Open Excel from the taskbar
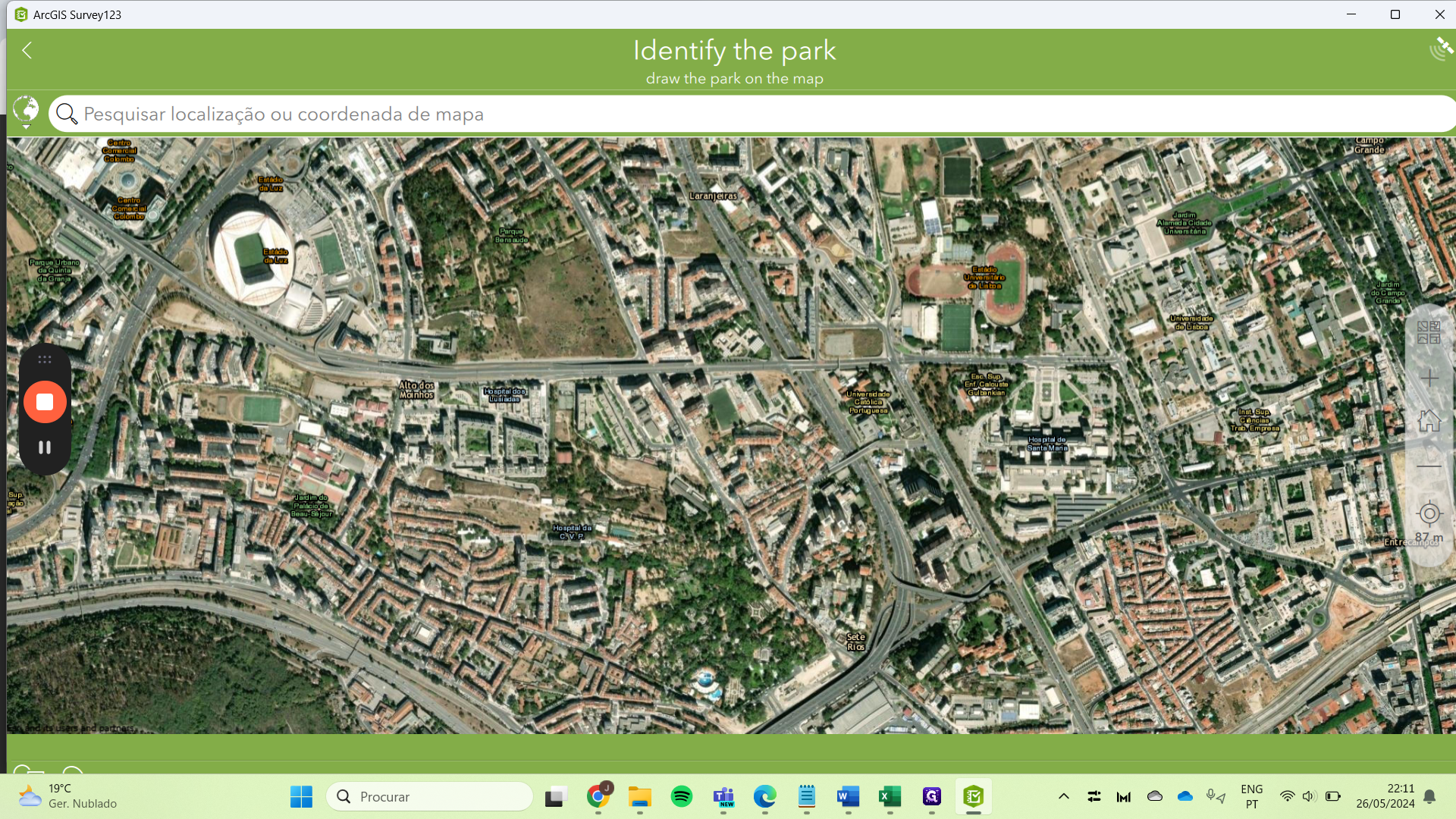Screen dimensions: 1456x819 (x=890, y=796)
